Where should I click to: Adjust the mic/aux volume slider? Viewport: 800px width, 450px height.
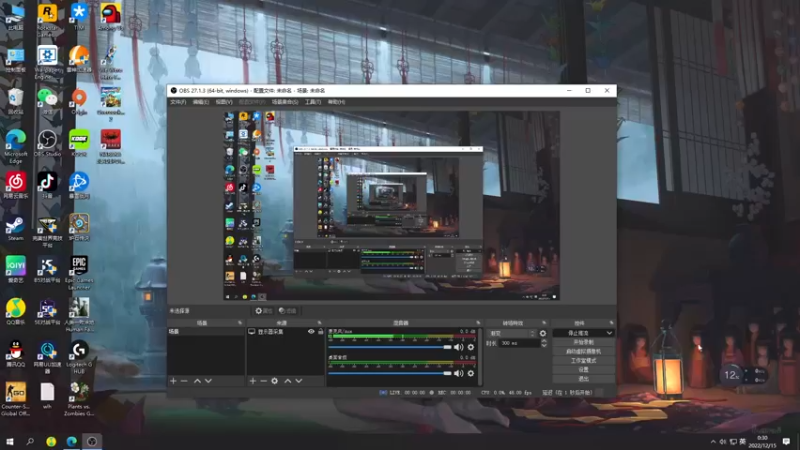tap(390, 347)
